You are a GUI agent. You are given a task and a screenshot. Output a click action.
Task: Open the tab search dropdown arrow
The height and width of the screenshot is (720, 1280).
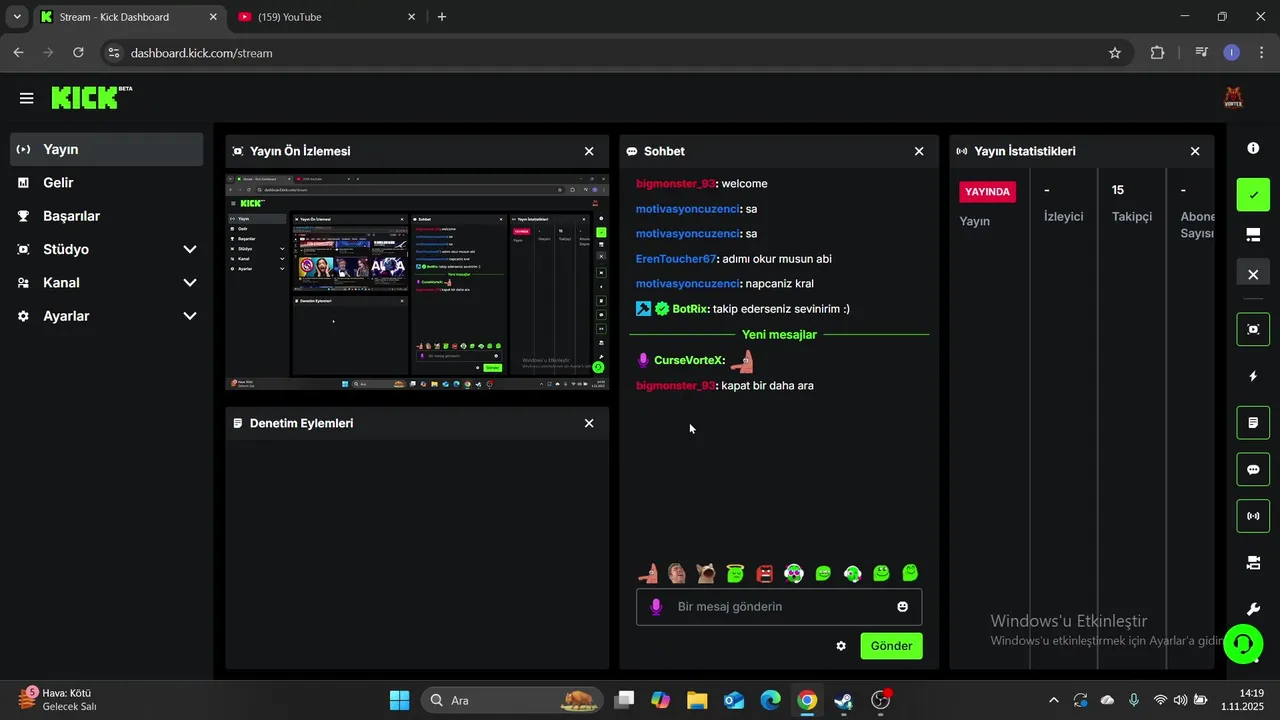click(17, 17)
